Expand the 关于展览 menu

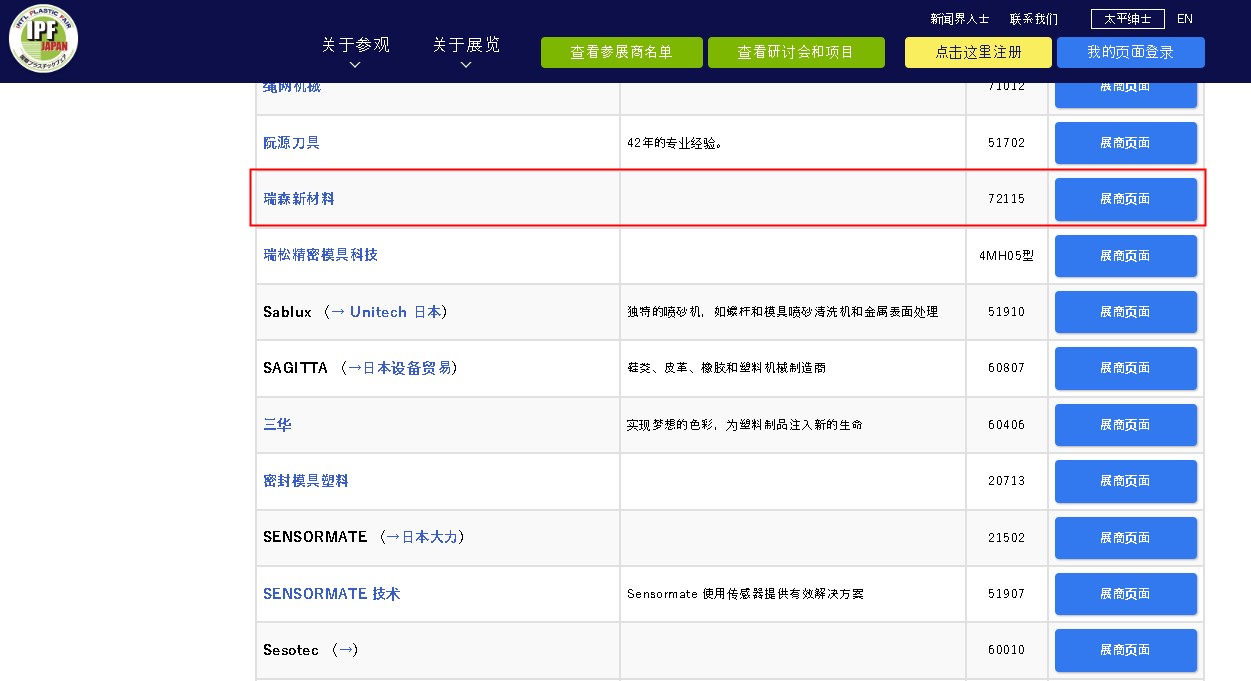pyautogui.click(x=466, y=52)
